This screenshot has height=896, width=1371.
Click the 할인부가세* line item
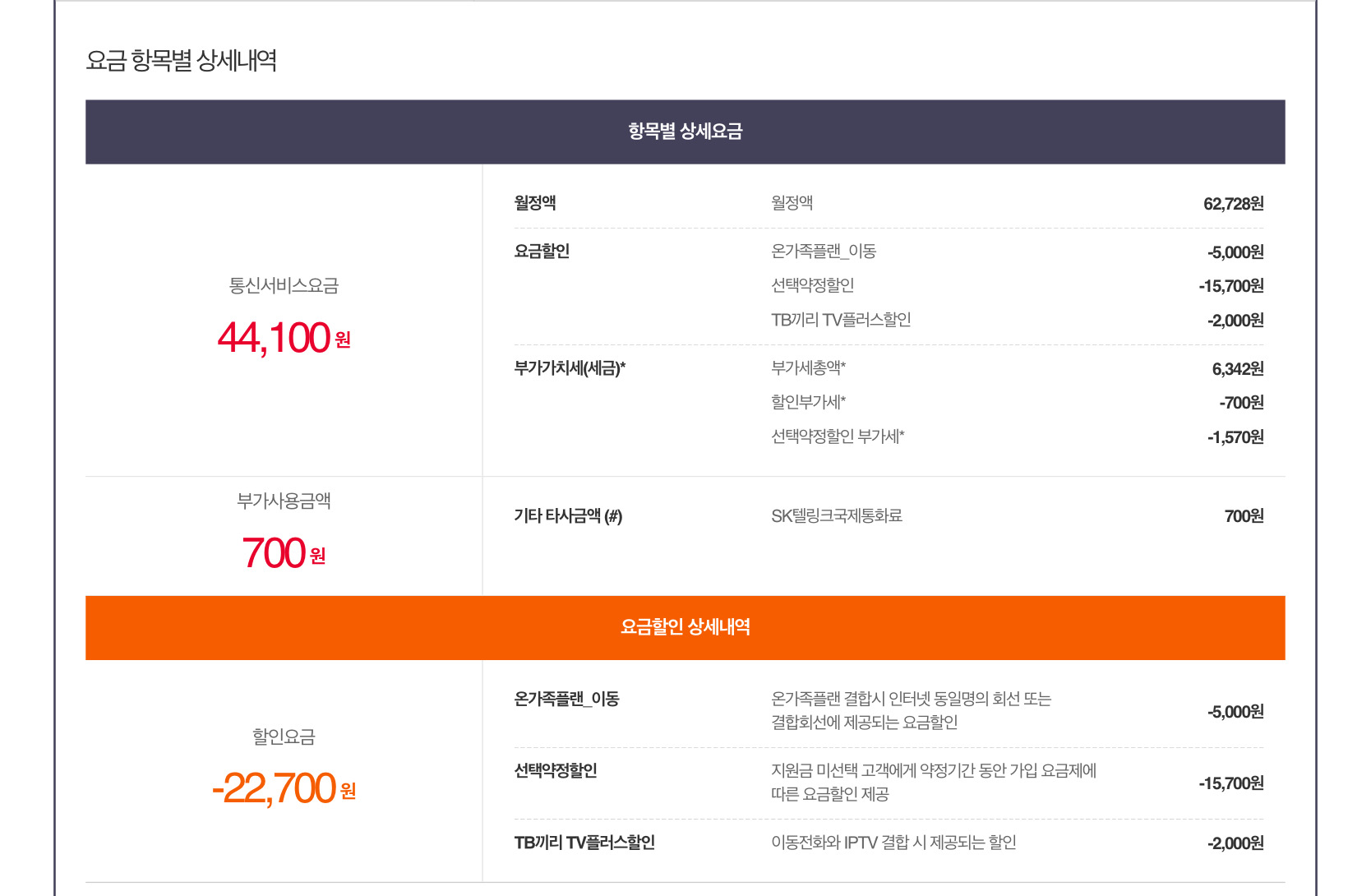point(808,402)
